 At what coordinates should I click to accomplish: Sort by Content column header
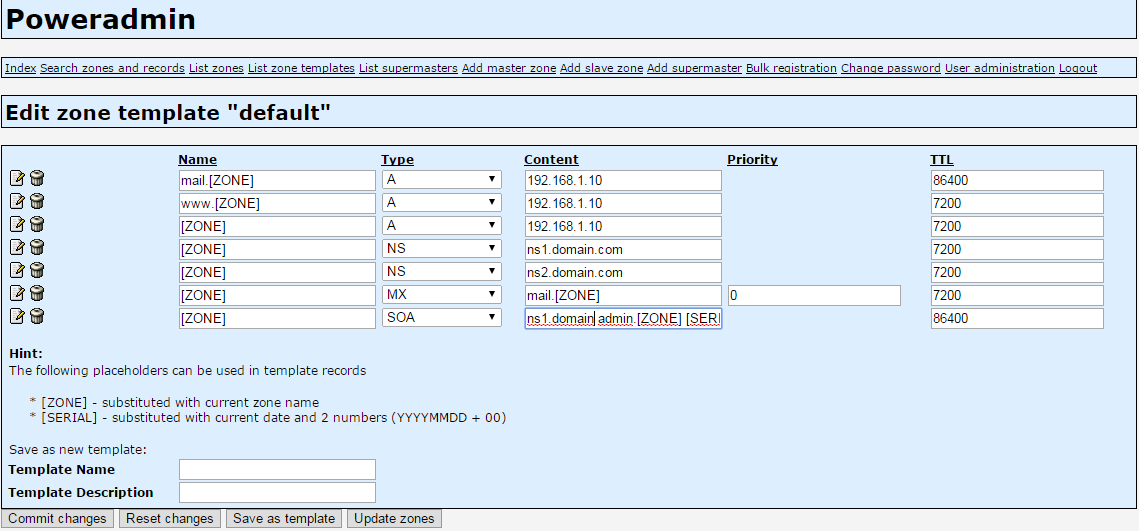(x=551, y=160)
